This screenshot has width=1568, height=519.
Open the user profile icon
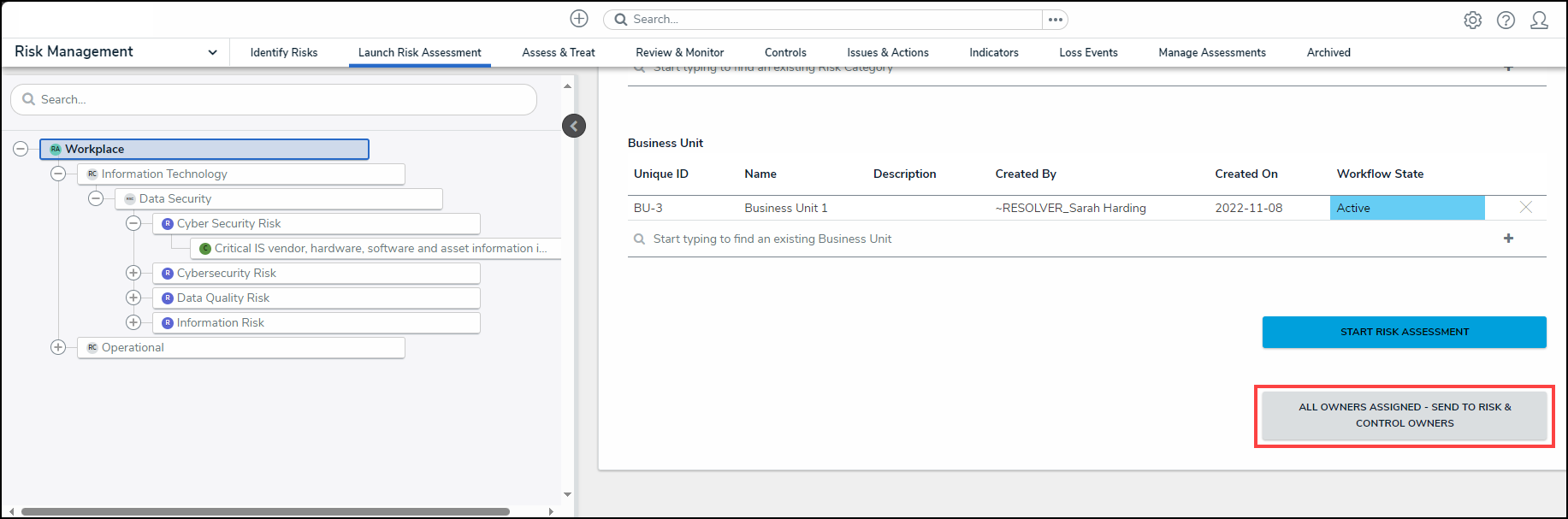point(1539,20)
